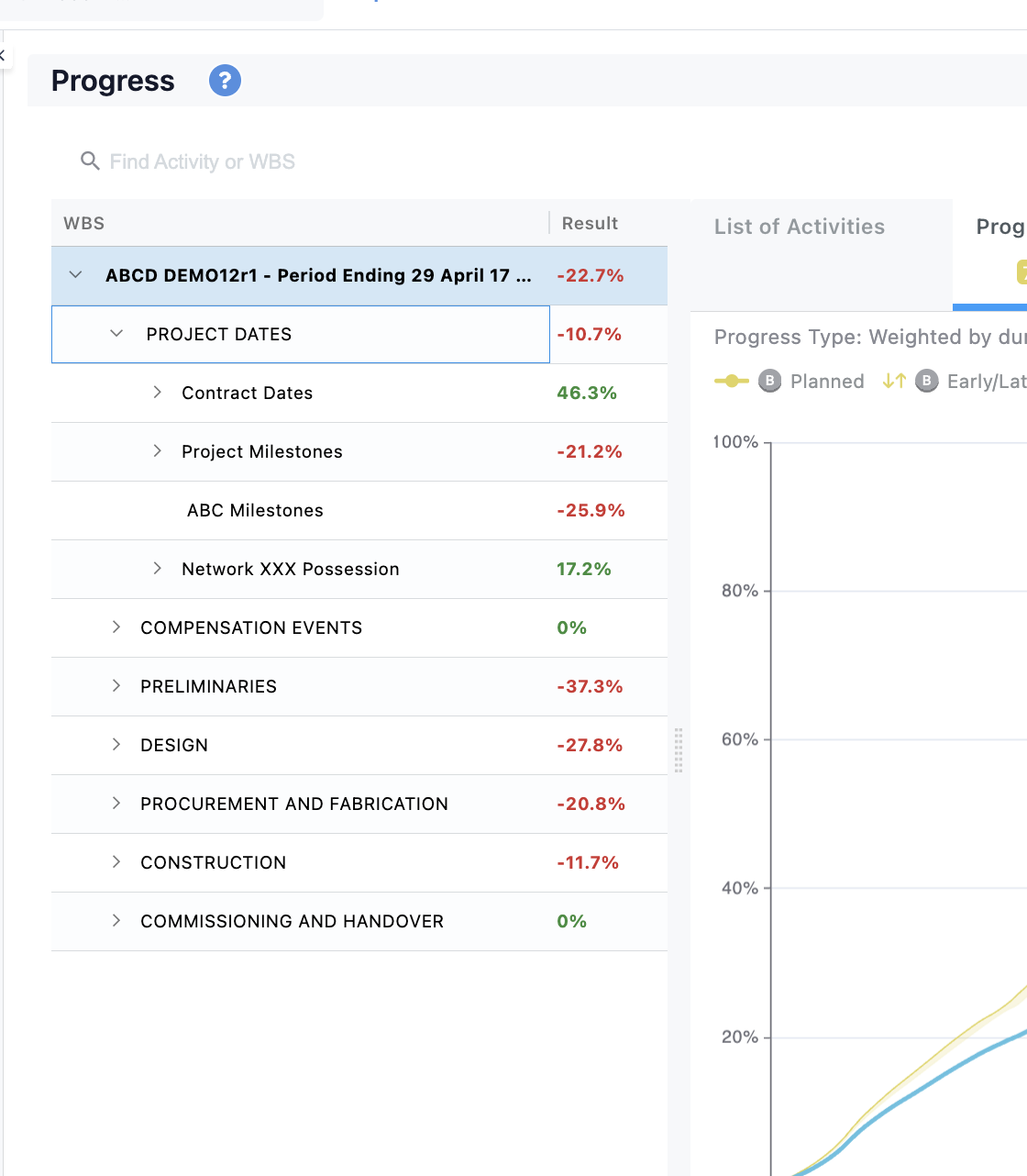The width and height of the screenshot is (1027, 1176).
Task: Toggle the Planned series legend line marker
Action: 731,381
